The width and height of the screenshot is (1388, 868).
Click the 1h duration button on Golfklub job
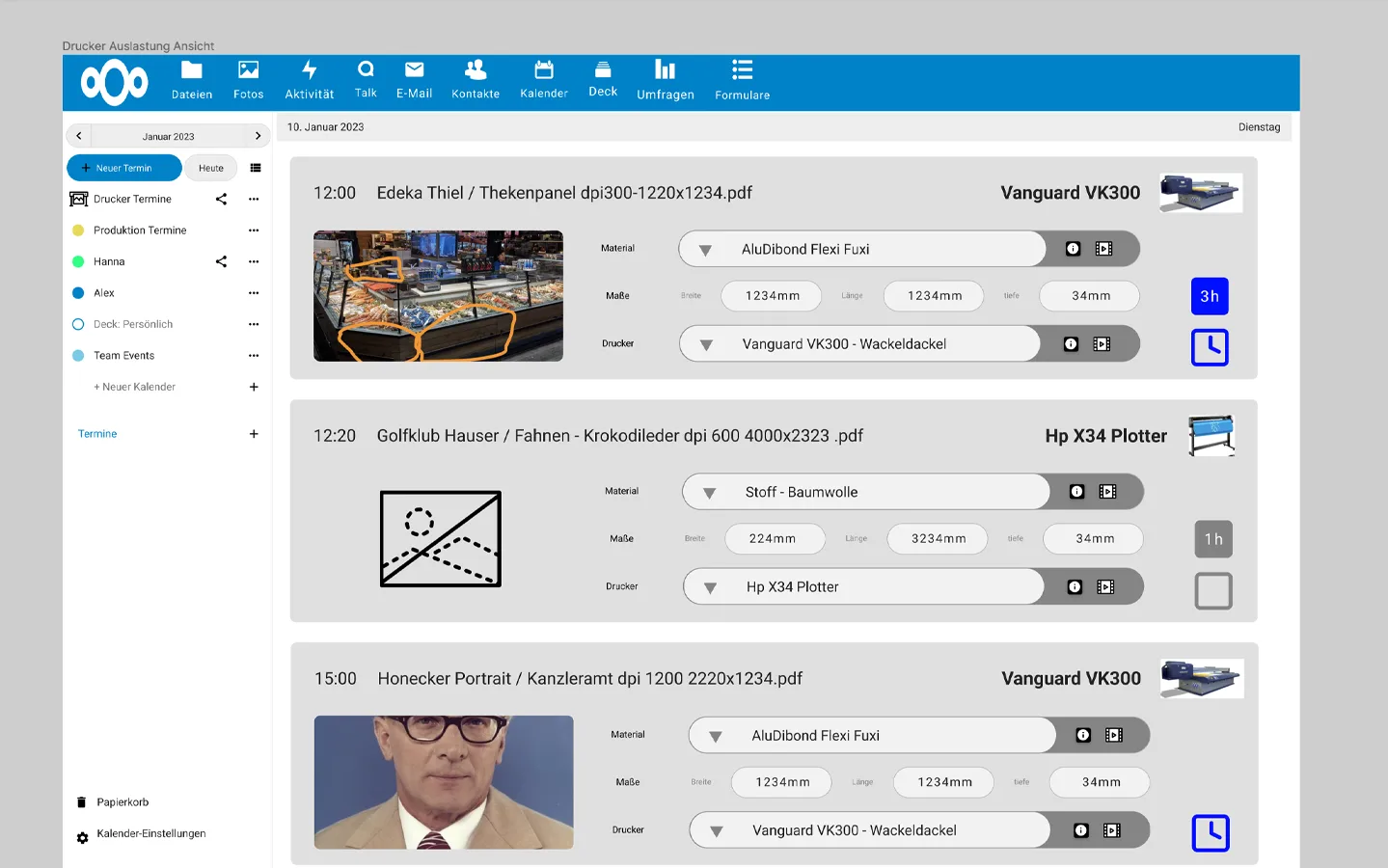[x=1213, y=539]
